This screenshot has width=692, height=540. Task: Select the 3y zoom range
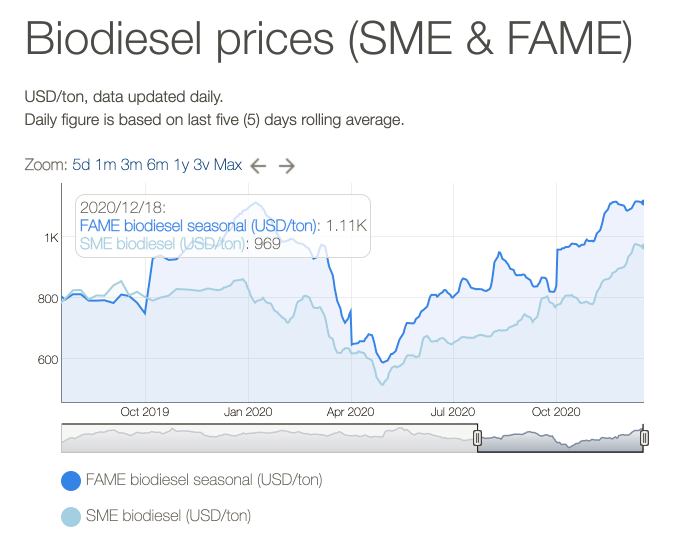coord(201,165)
